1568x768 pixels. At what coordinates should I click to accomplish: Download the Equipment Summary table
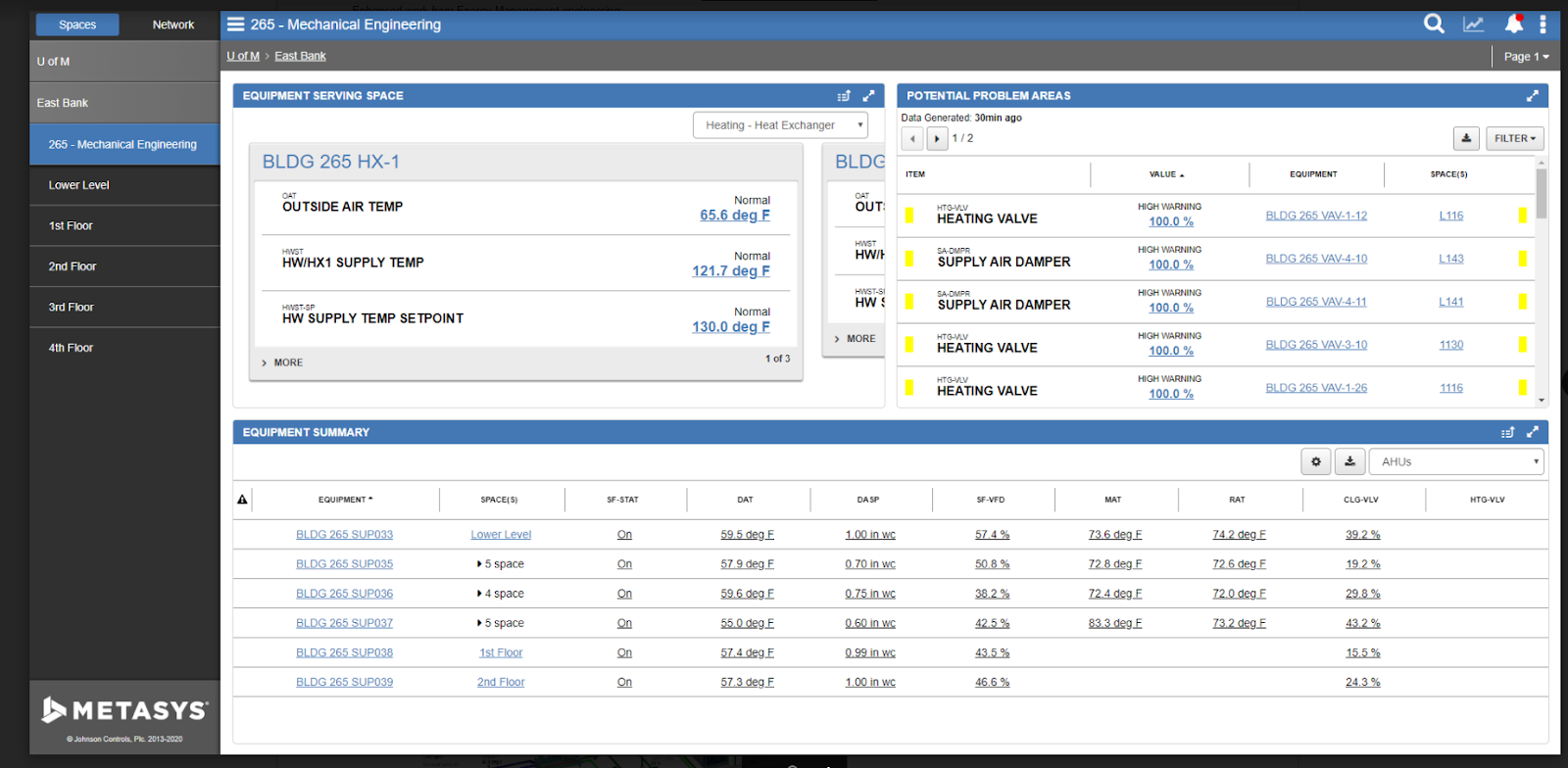[1349, 461]
